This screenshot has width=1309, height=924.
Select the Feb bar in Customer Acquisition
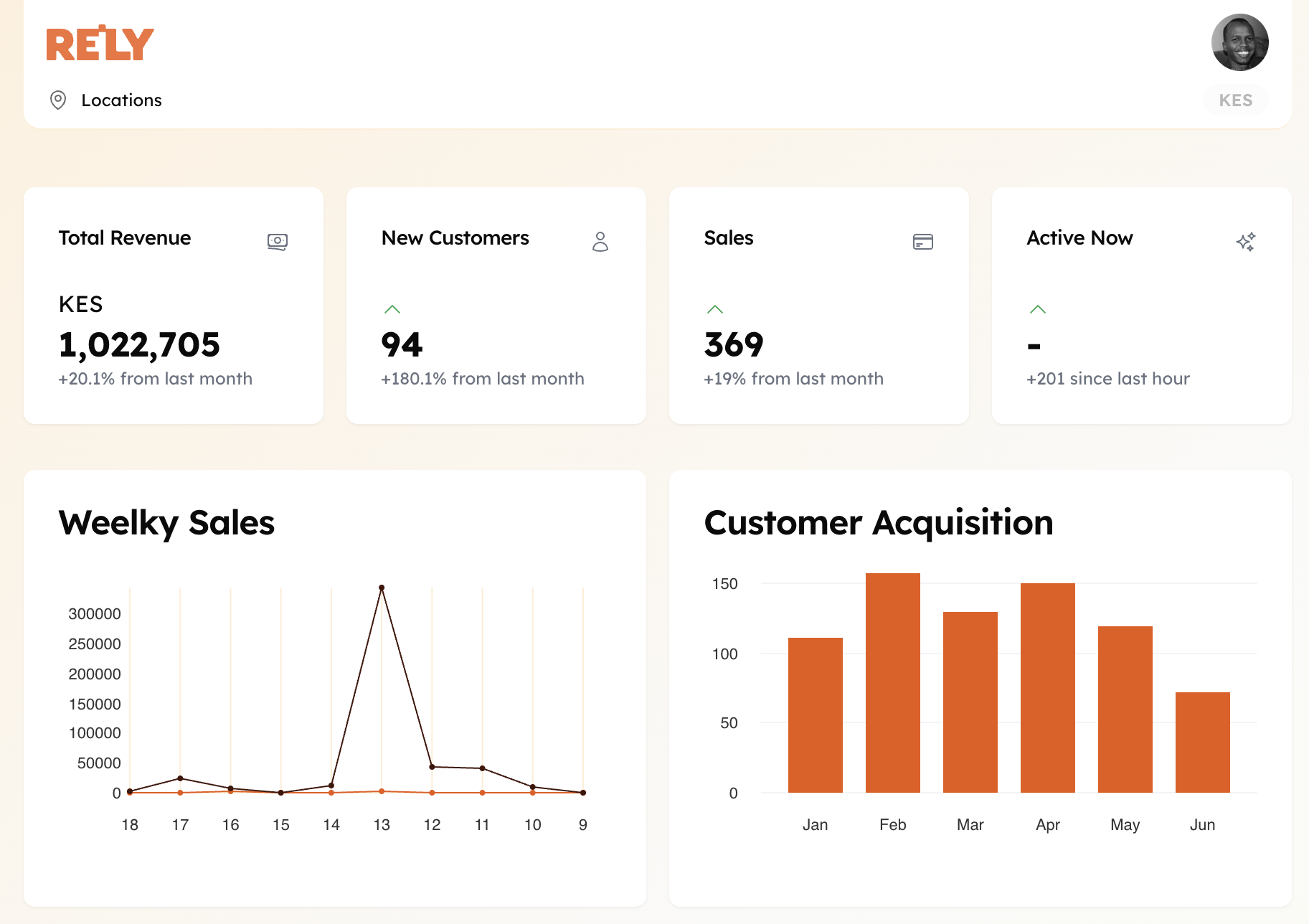(892, 682)
